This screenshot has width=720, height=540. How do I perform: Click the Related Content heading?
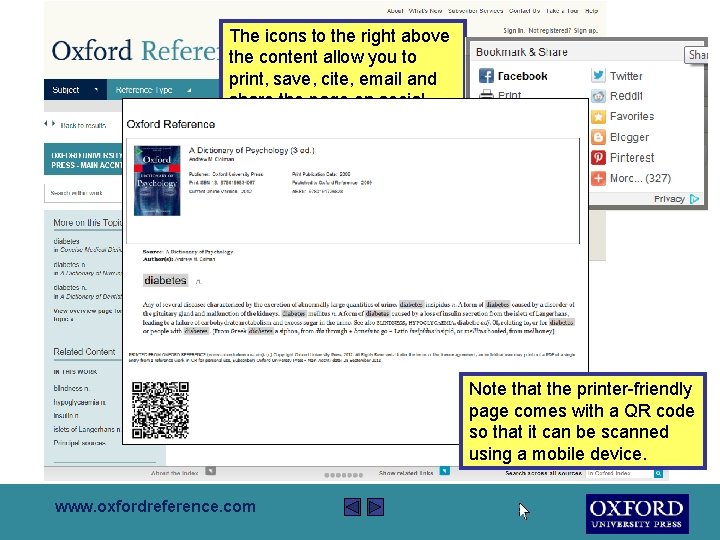pyautogui.click(x=84, y=352)
